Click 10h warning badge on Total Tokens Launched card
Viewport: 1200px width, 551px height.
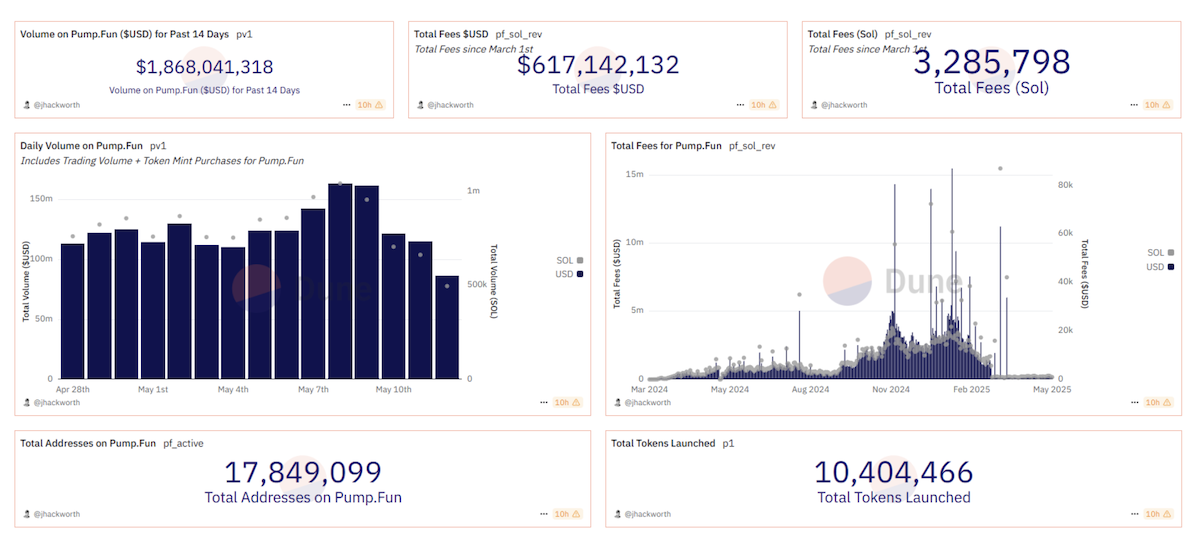point(1158,513)
